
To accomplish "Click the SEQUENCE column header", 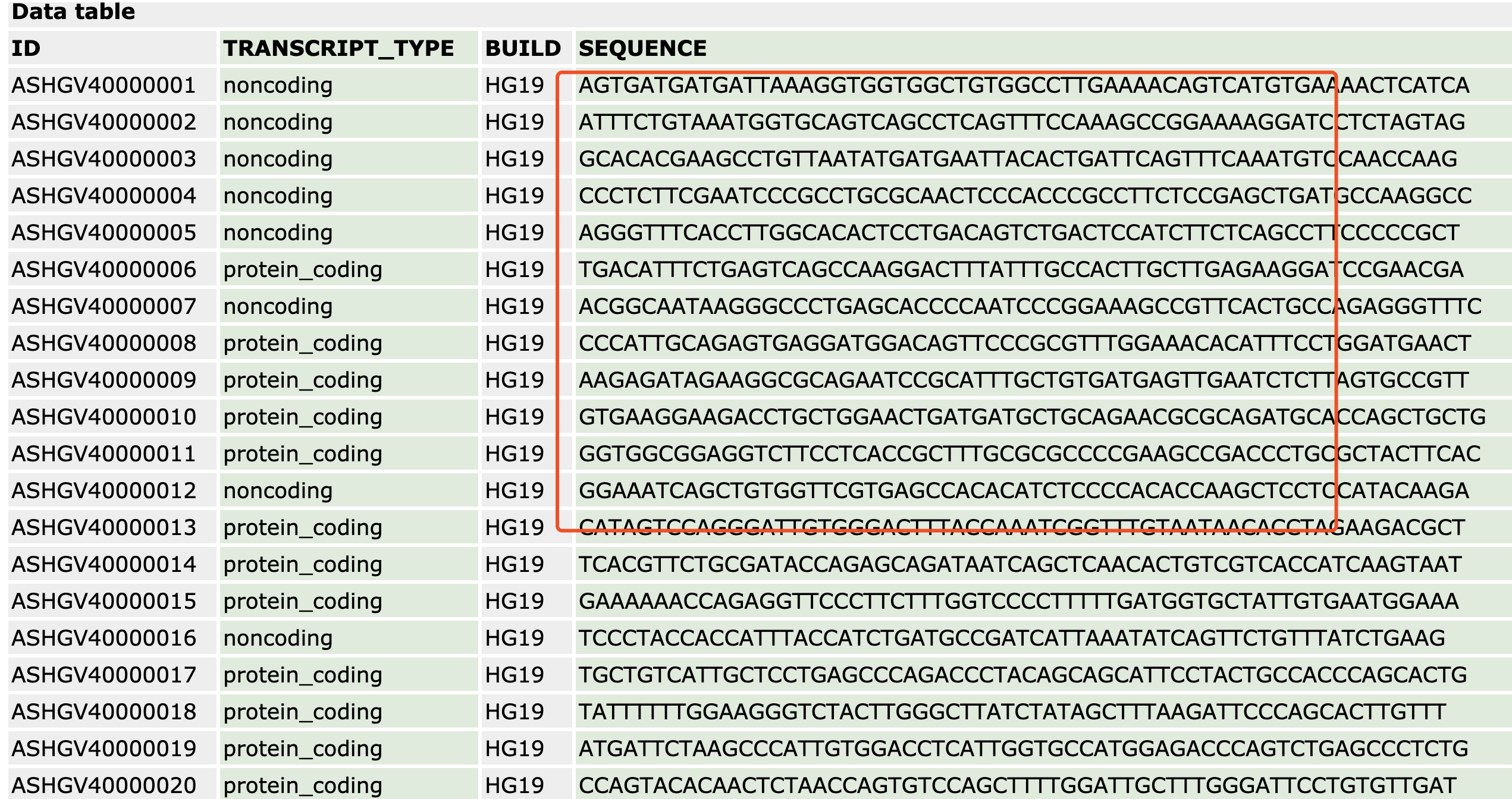I will pos(642,48).
